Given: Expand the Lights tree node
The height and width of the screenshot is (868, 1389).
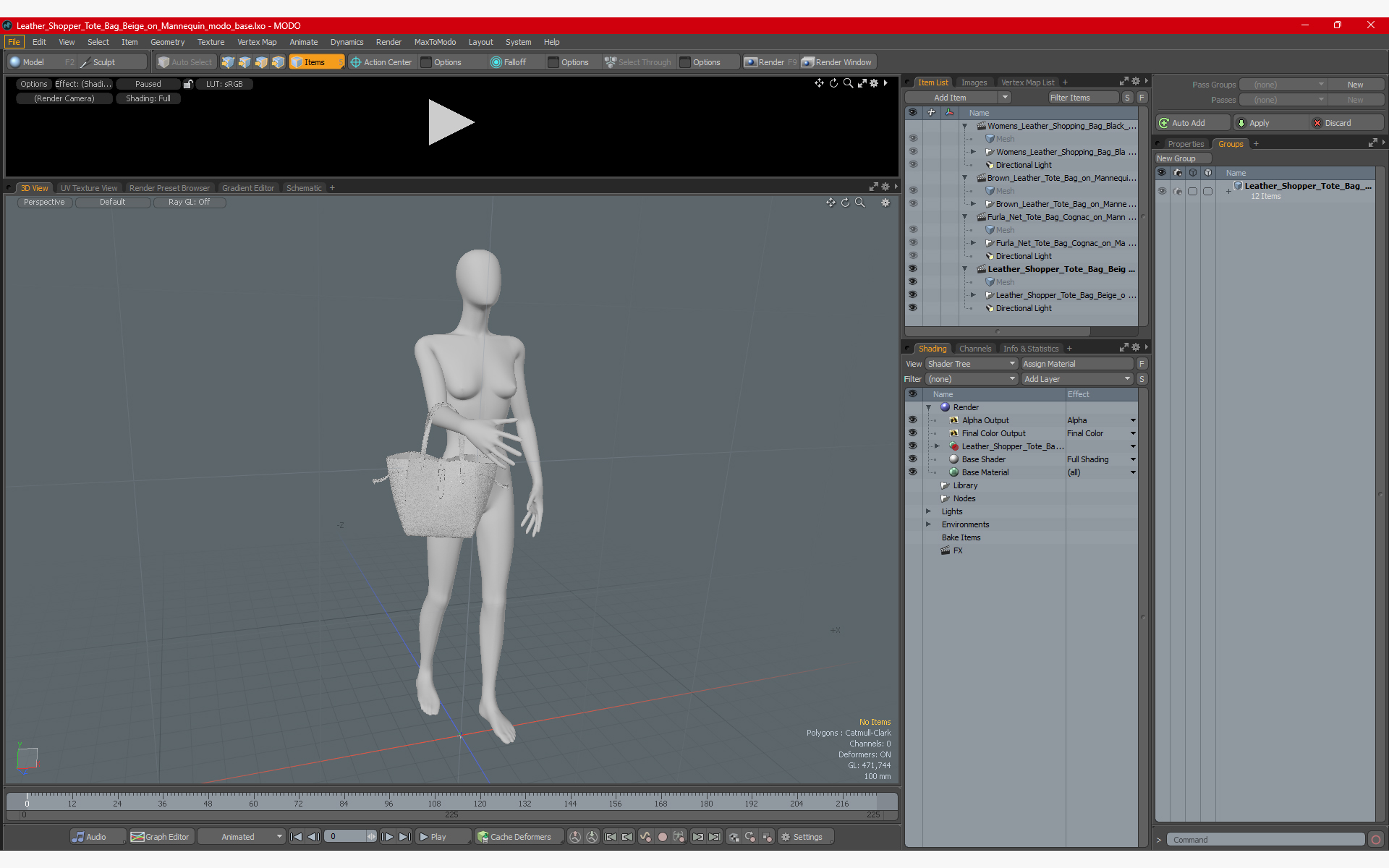Looking at the screenshot, I should coord(929,511).
